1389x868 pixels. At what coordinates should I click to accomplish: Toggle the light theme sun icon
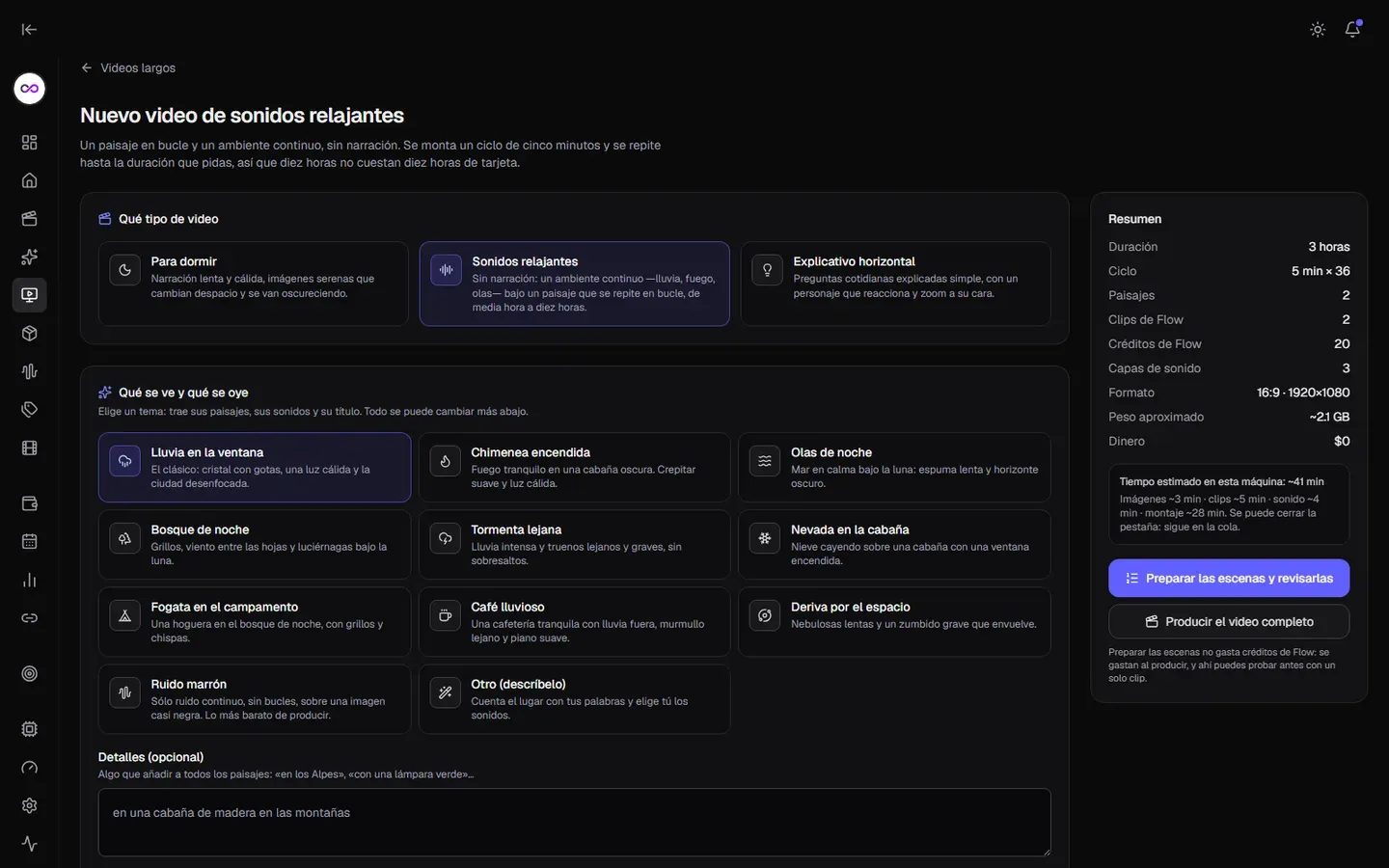click(1318, 30)
